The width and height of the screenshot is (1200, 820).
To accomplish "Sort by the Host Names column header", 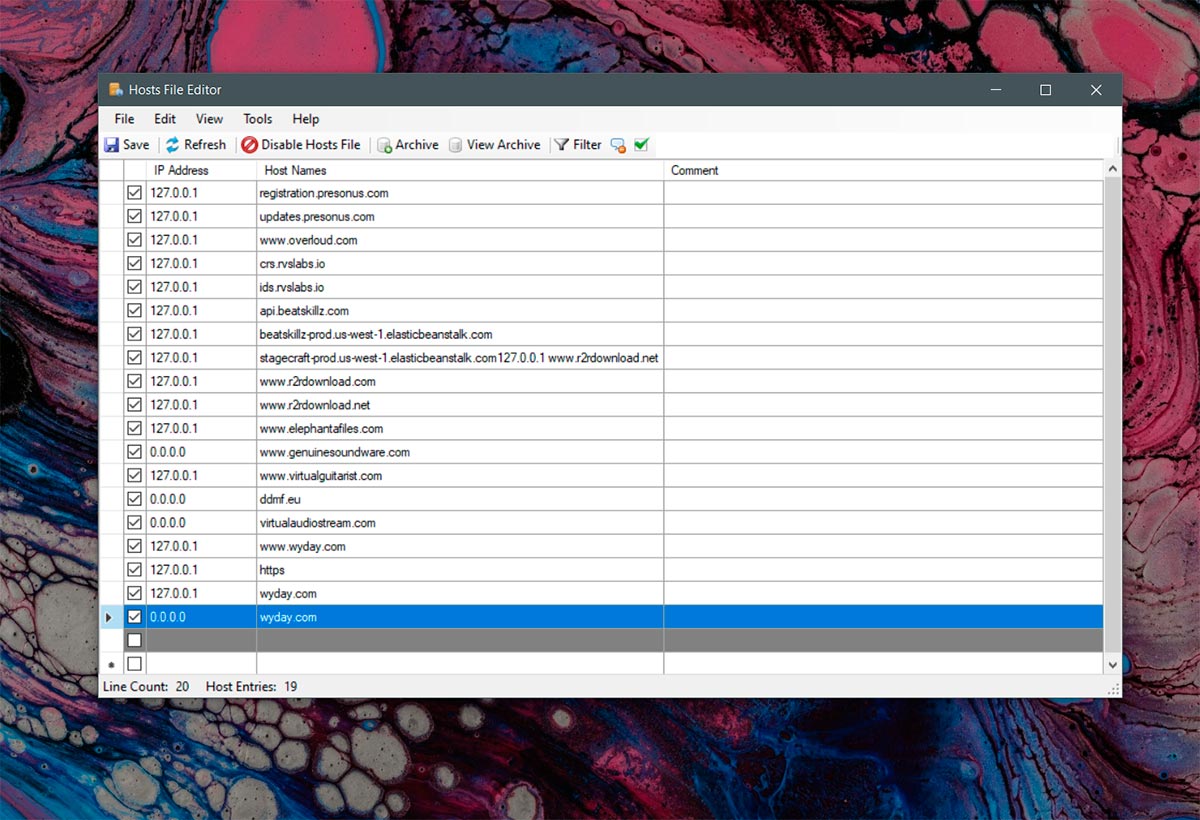I will point(460,170).
